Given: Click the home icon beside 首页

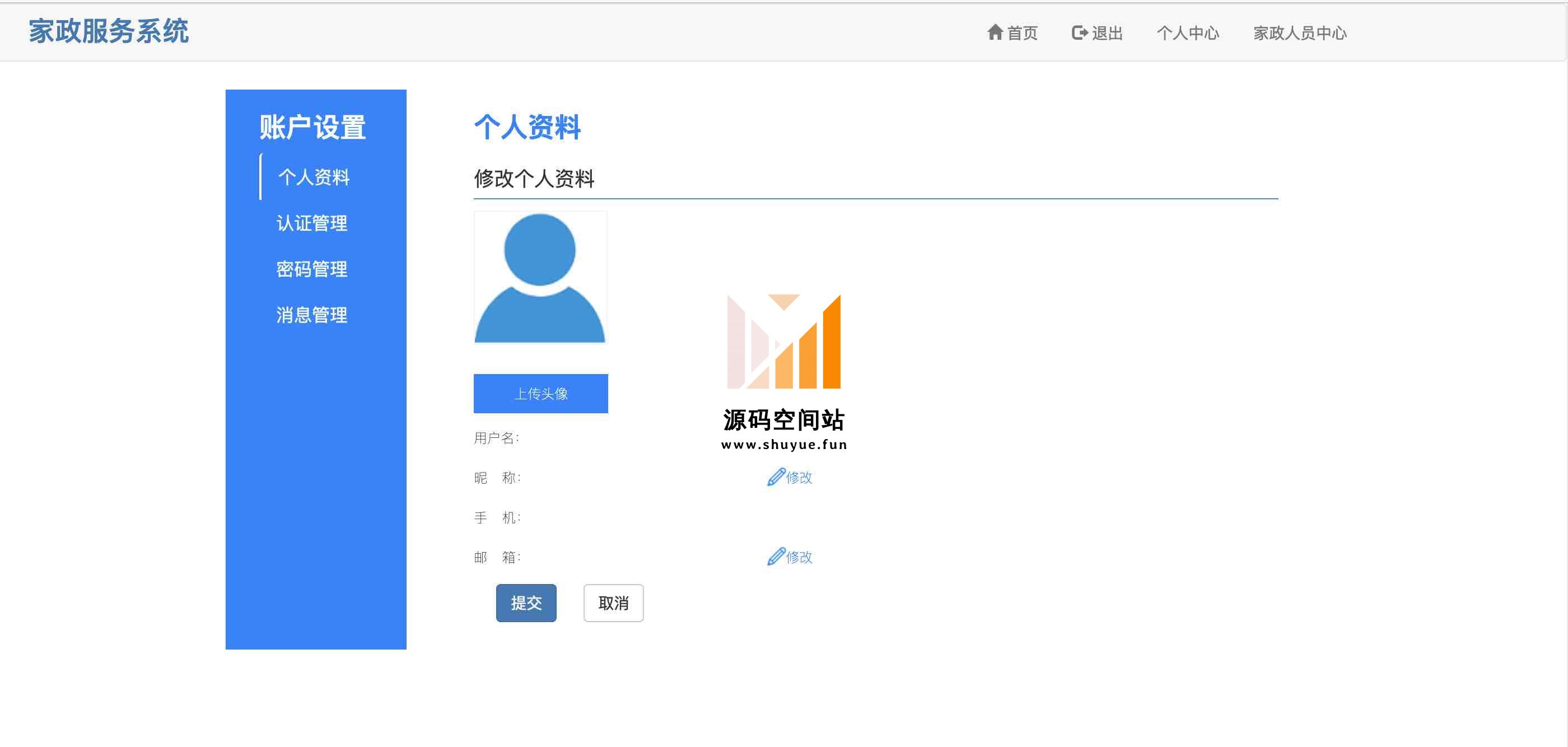Looking at the screenshot, I should [x=995, y=32].
